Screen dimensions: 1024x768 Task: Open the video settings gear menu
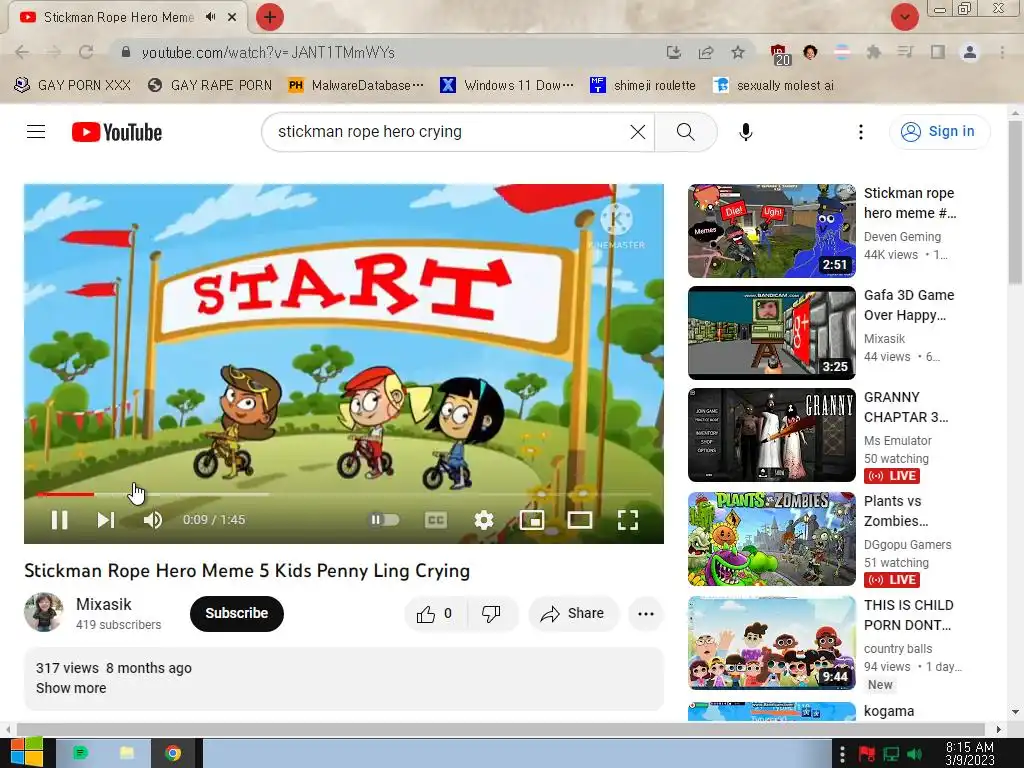pyautogui.click(x=484, y=520)
